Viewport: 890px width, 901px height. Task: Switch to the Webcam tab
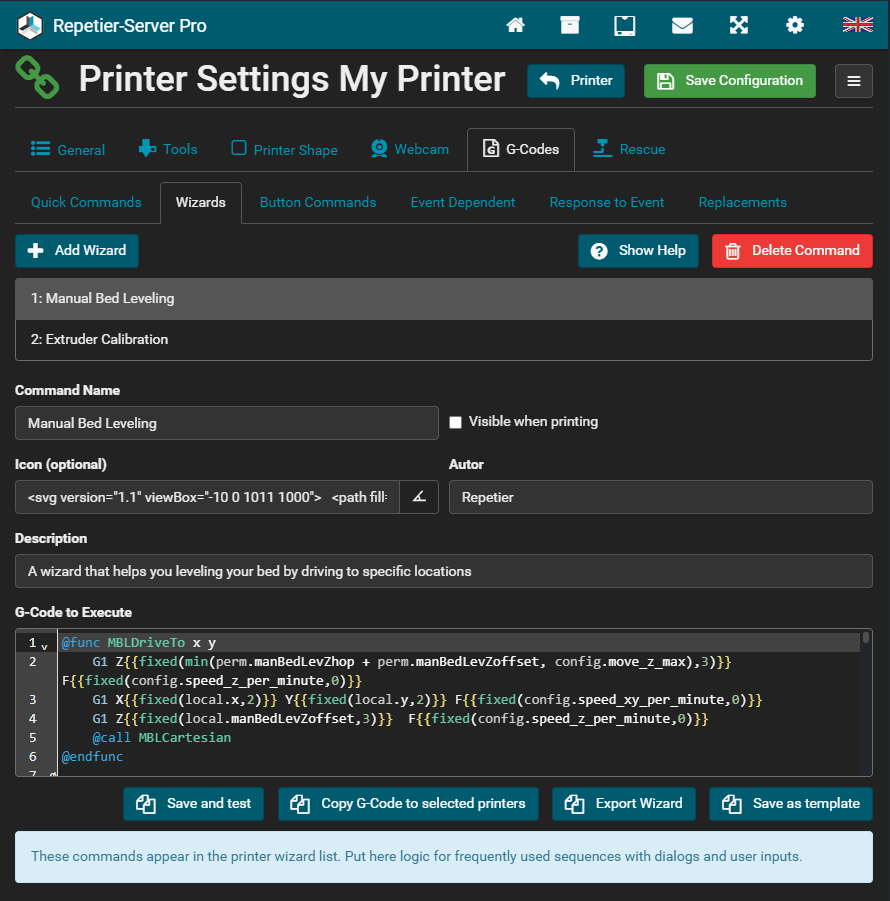pyautogui.click(x=410, y=149)
